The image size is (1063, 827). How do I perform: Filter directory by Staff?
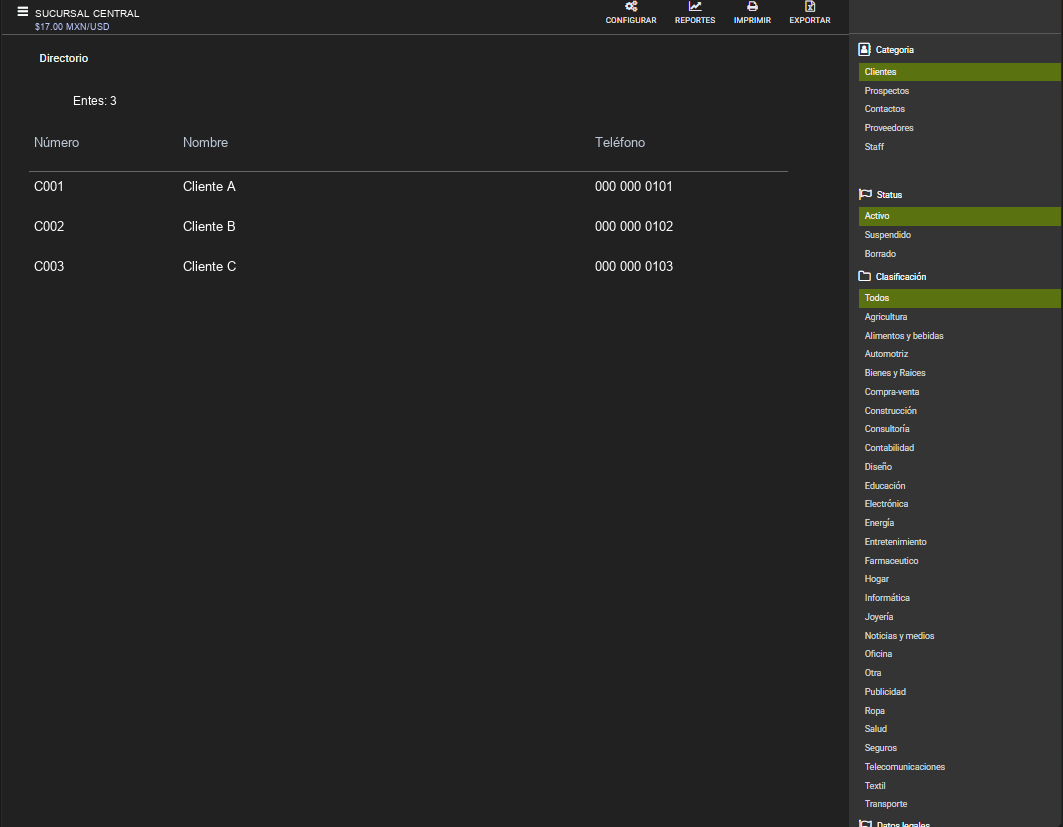click(x=874, y=147)
